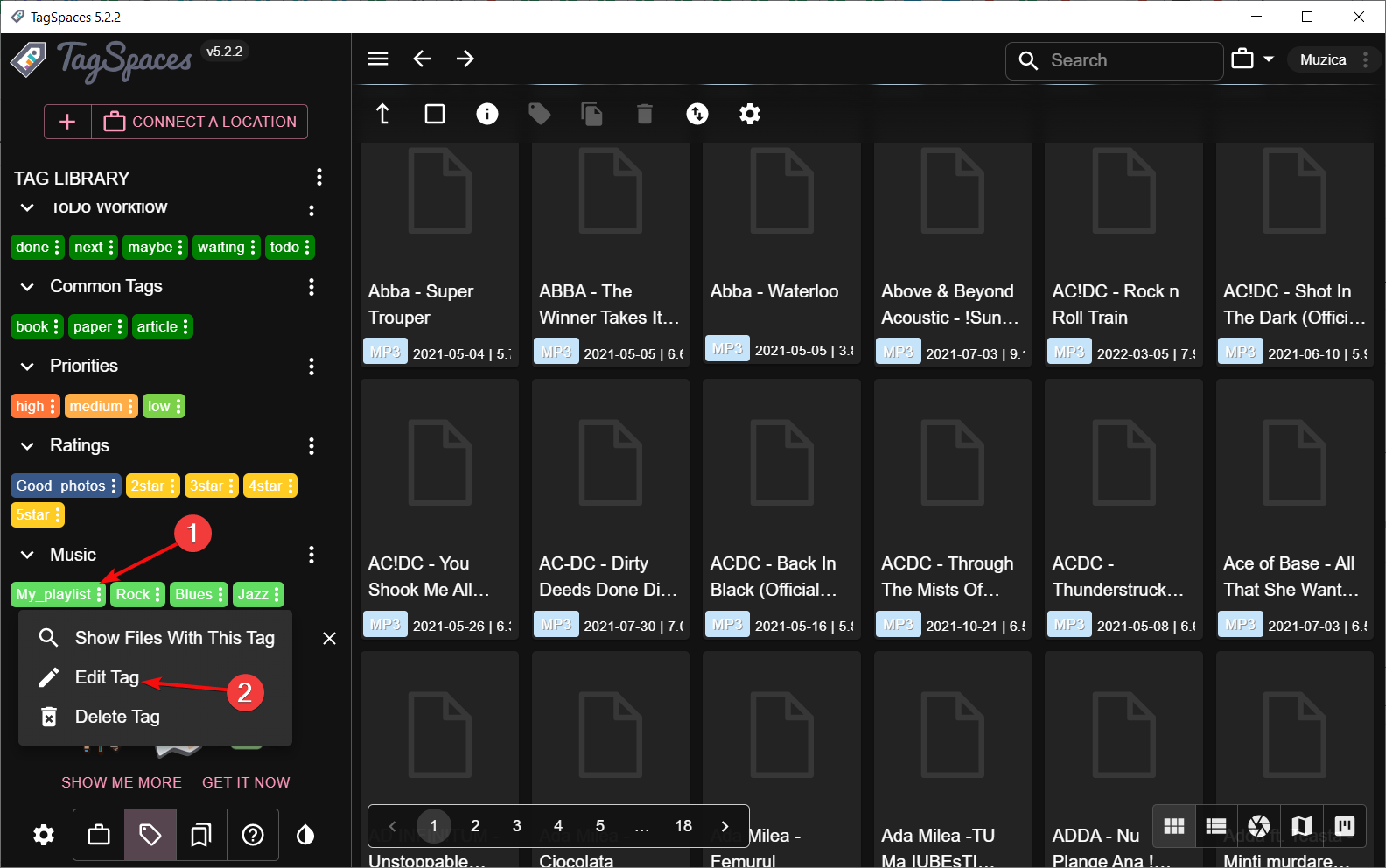Open the 'waiting' tag options dots
The height and width of the screenshot is (868, 1386).
coord(253,248)
